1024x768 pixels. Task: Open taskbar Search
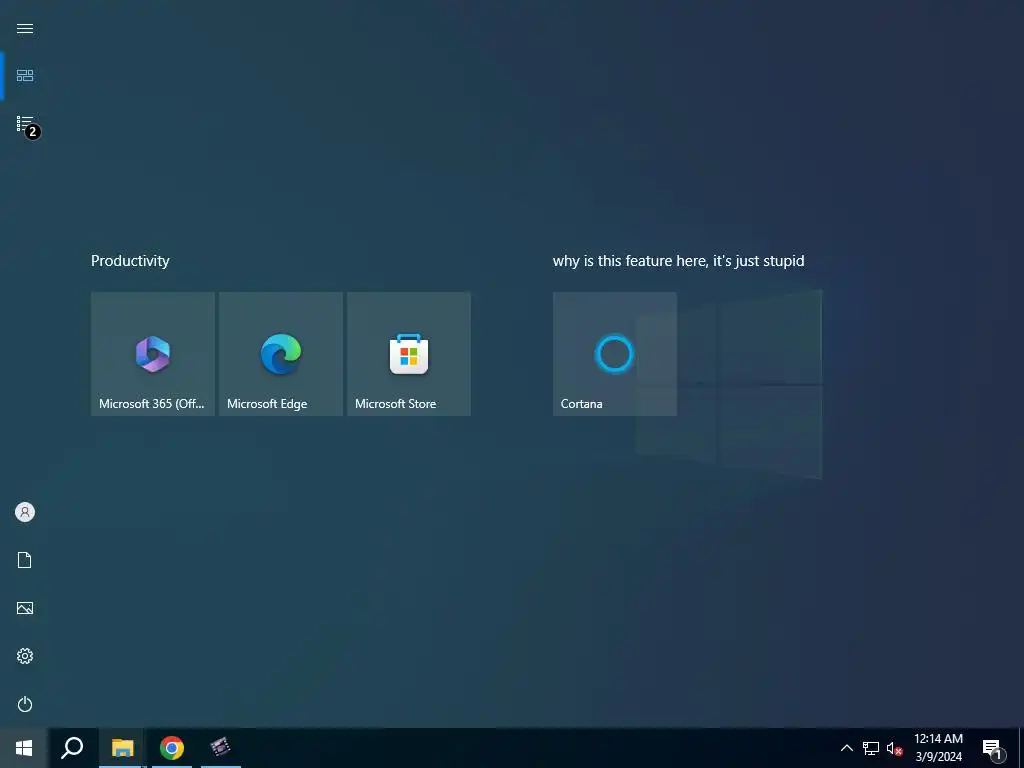[x=72, y=748]
